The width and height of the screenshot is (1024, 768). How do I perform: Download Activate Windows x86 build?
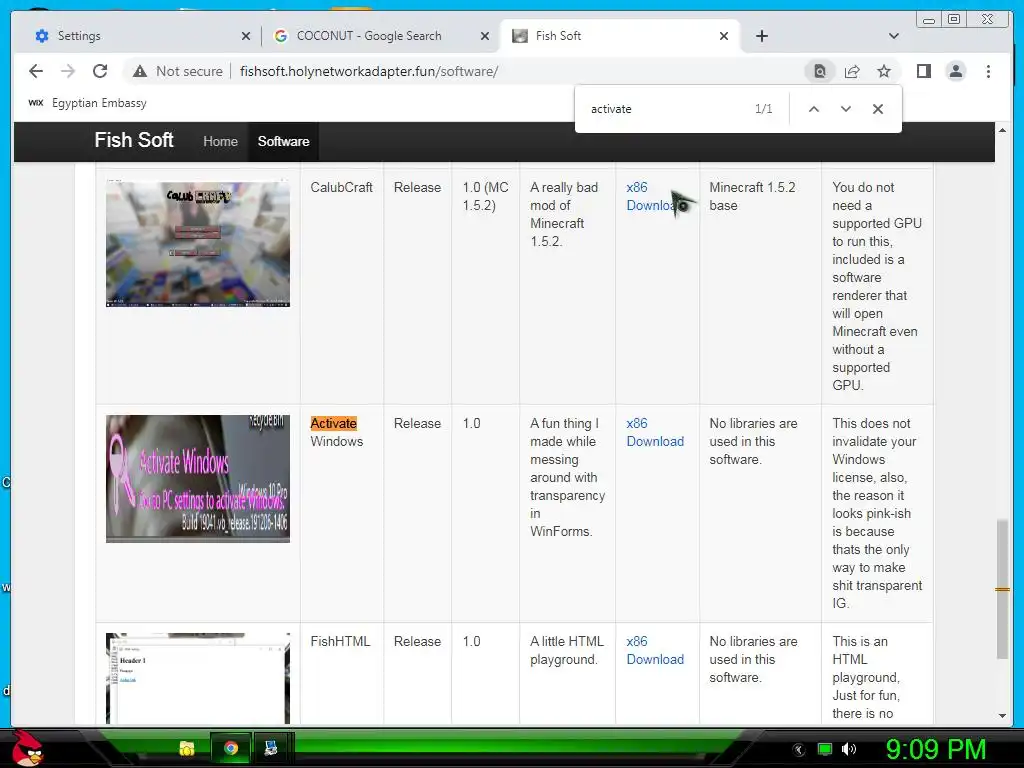click(655, 432)
